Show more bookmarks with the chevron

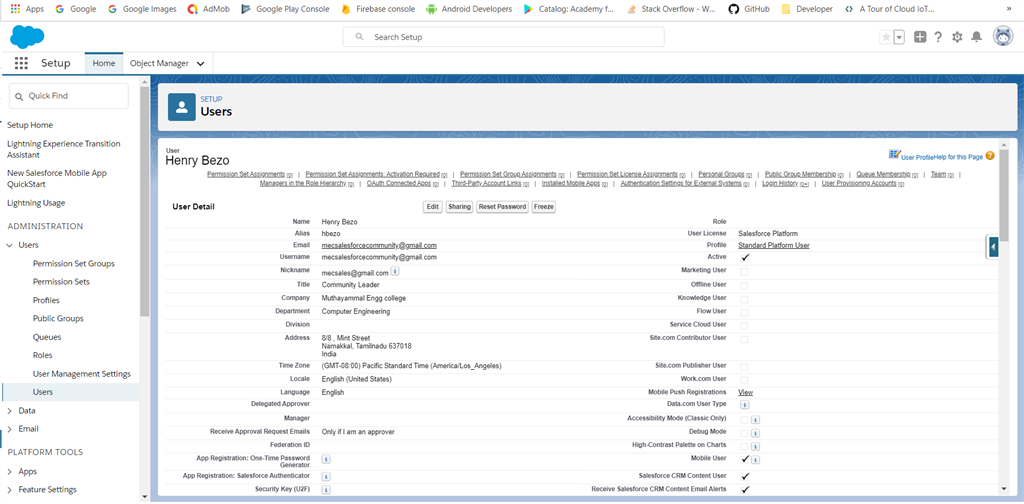[x=1010, y=9]
